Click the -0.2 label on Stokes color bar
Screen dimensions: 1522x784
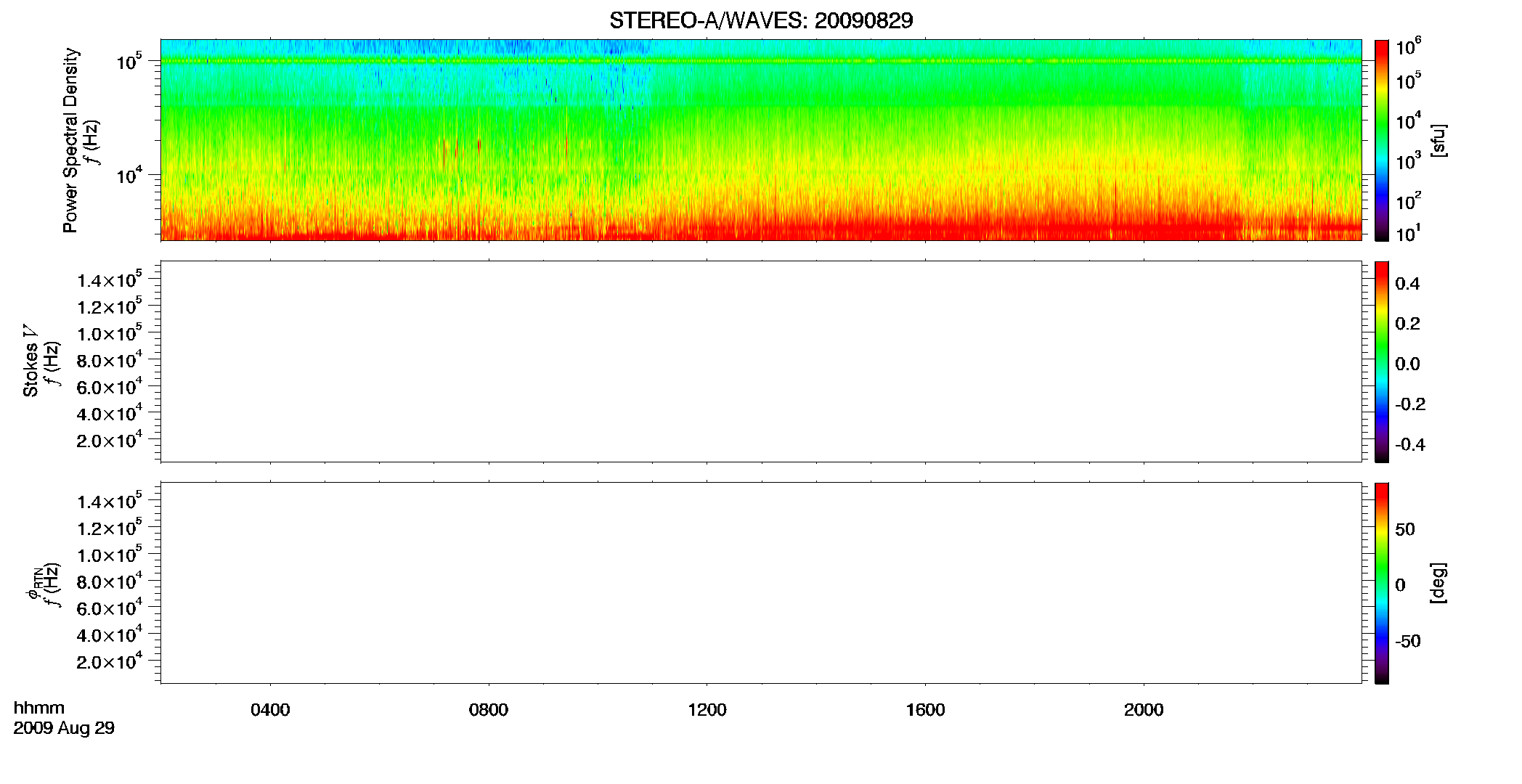(x=1410, y=404)
